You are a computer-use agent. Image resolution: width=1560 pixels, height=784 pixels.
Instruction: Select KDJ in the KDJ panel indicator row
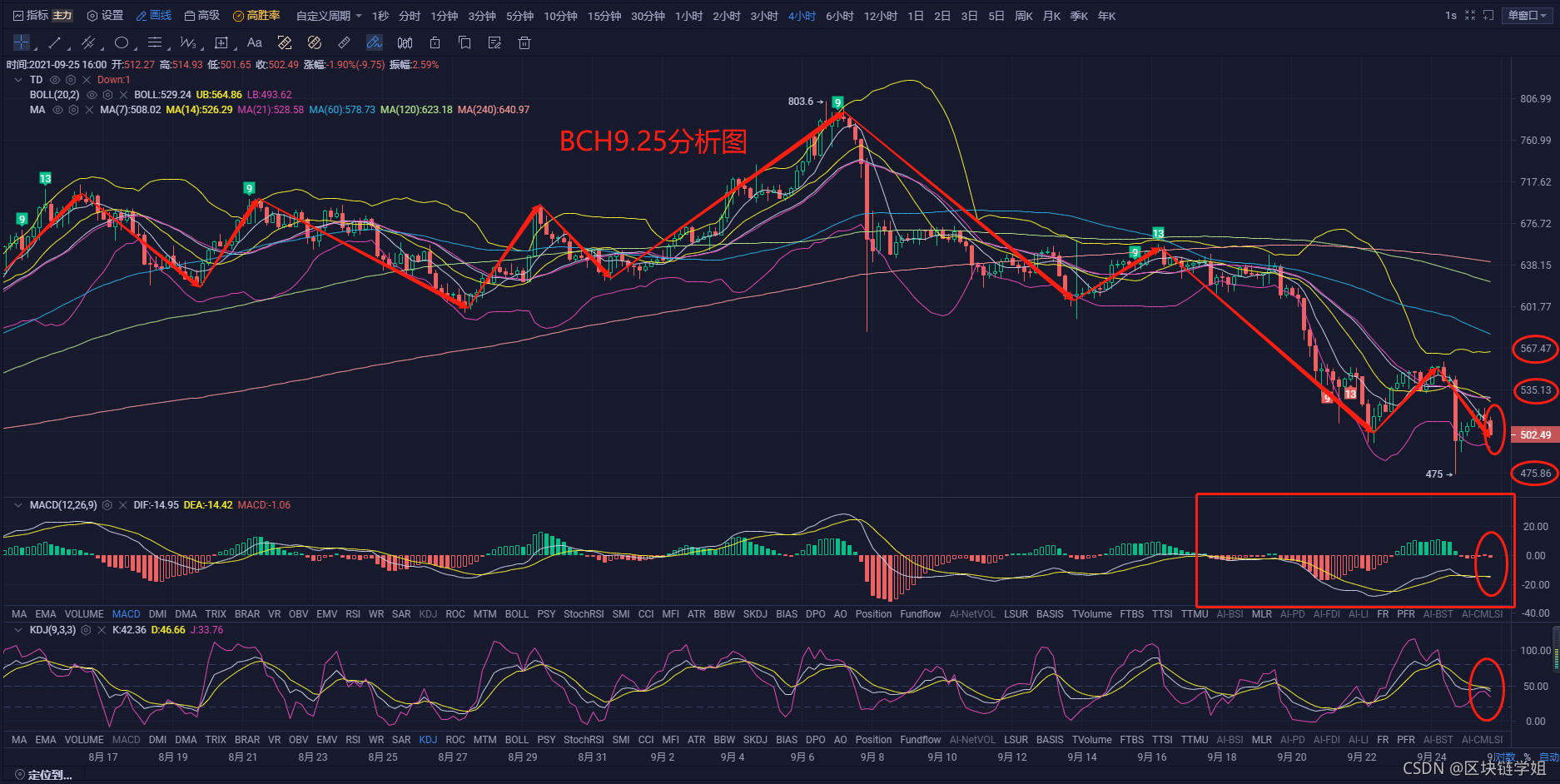[428, 740]
